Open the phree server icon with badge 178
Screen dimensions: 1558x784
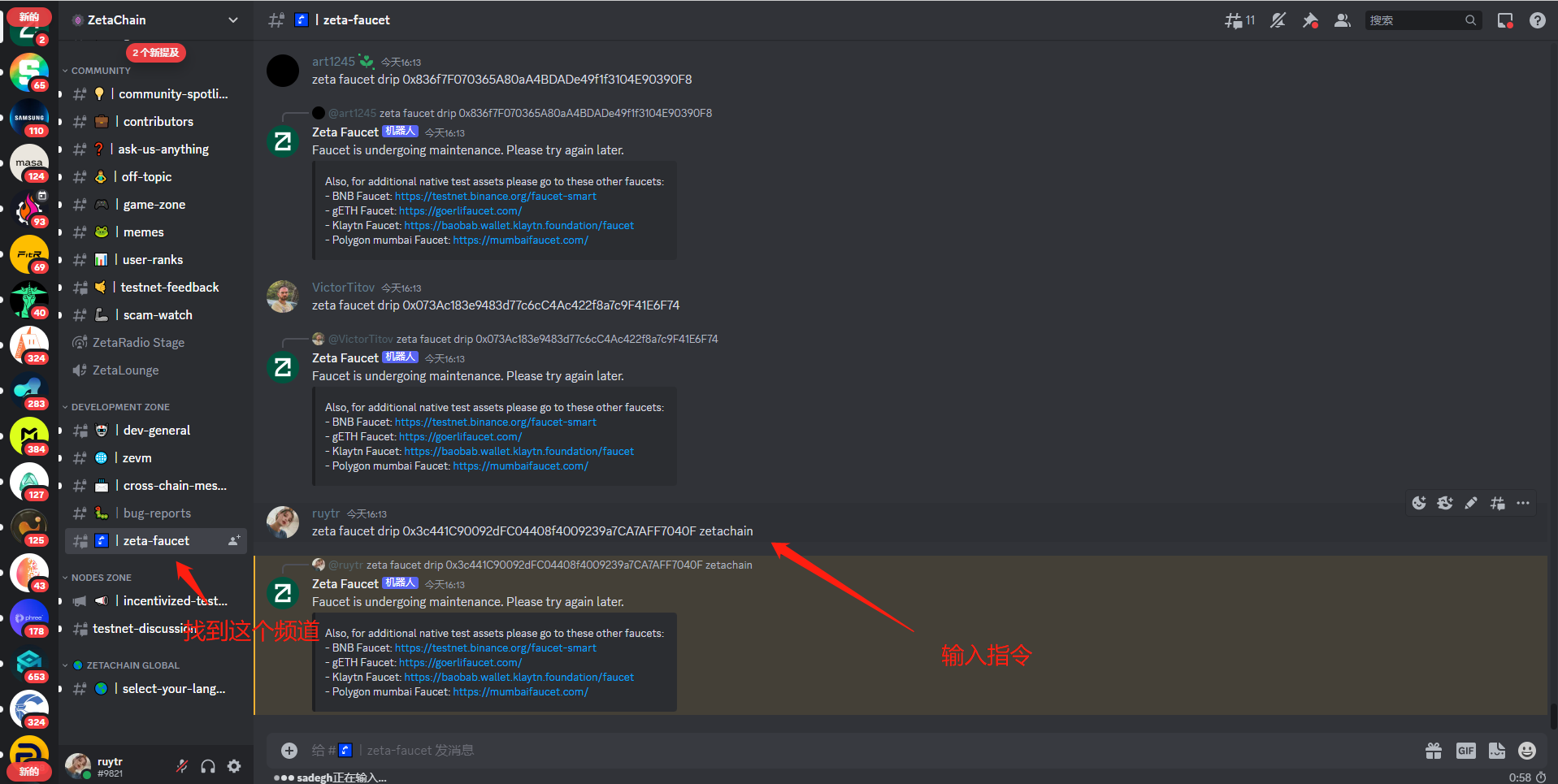[29, 619]
